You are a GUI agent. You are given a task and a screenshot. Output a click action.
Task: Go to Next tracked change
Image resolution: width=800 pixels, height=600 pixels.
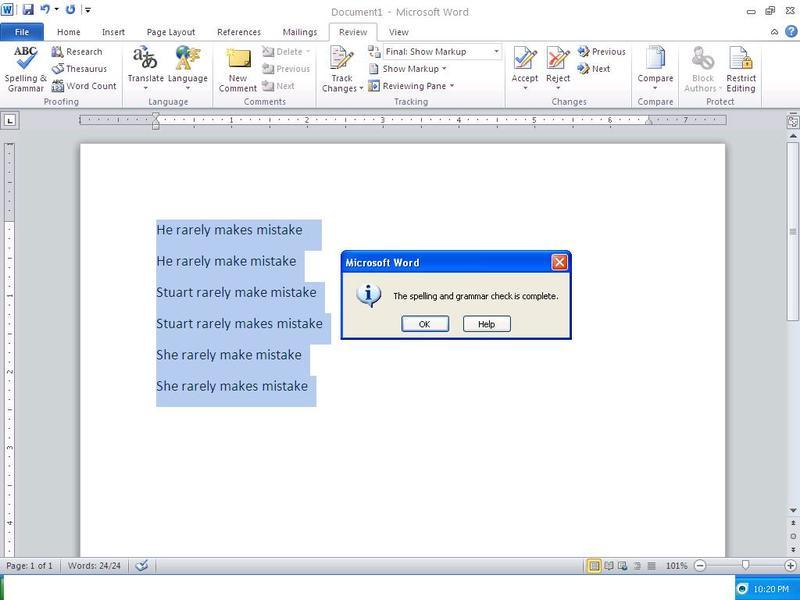pyautogui.click(x=594, y=69)
